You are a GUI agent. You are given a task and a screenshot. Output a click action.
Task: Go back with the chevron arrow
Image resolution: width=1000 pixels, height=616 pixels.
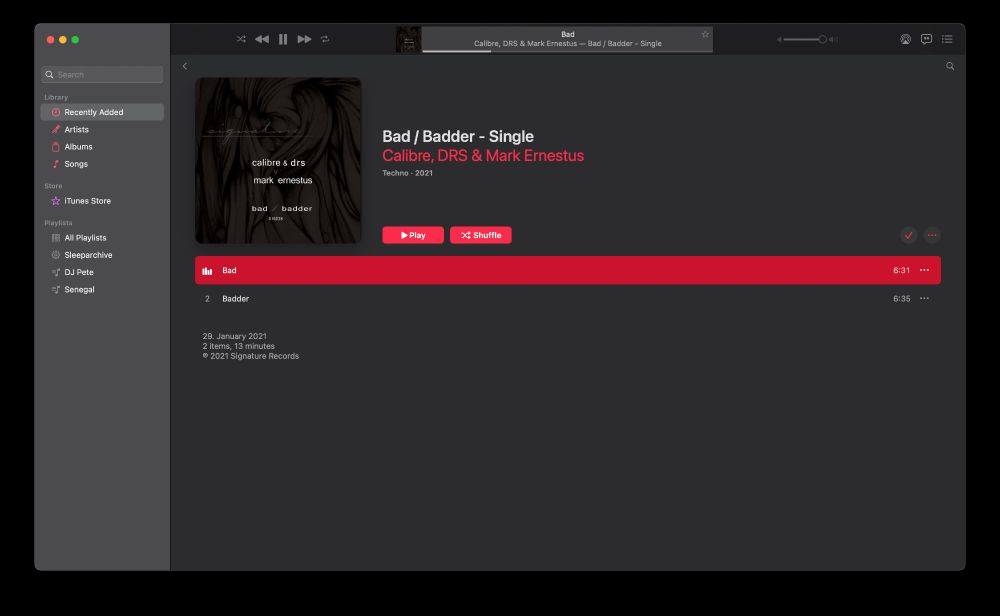185,66
